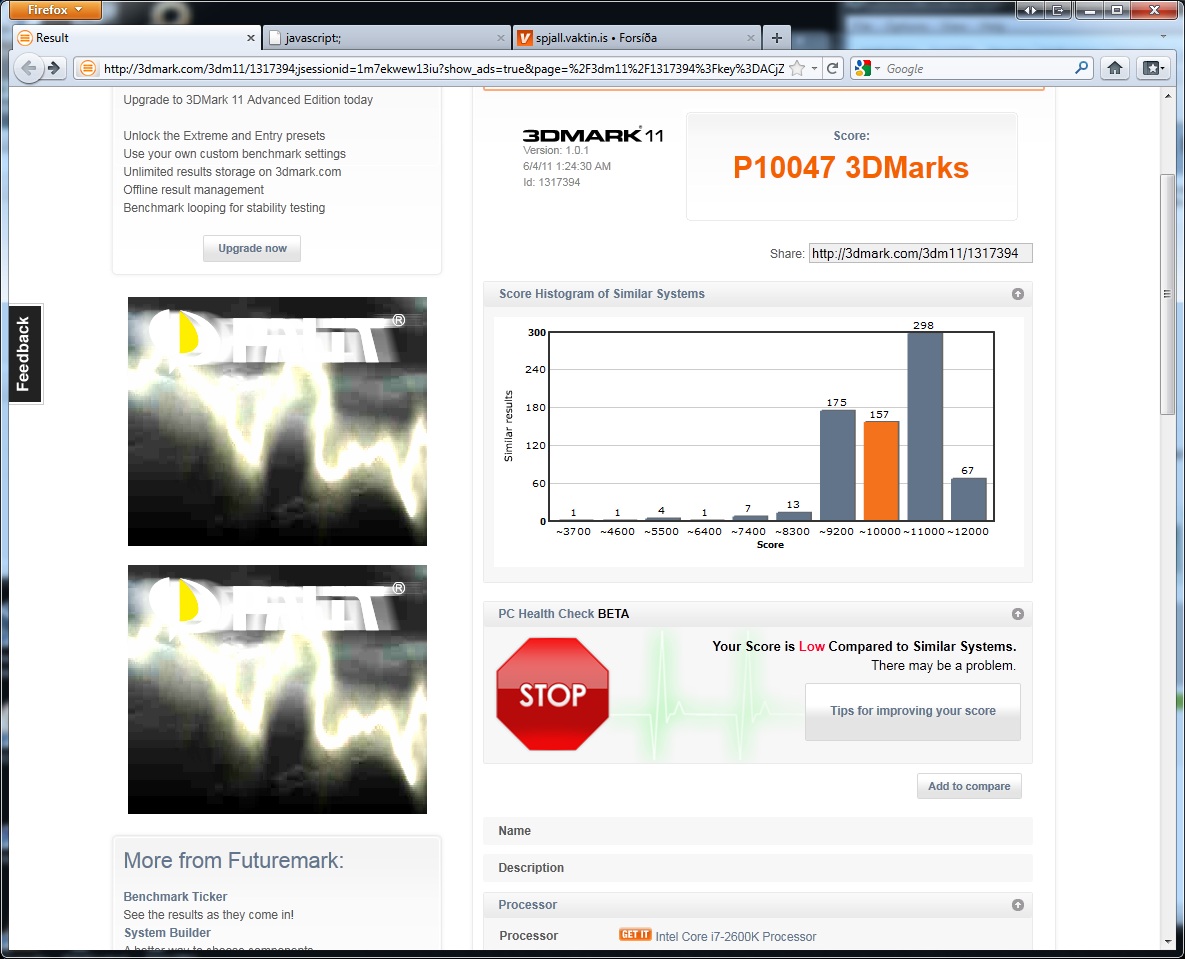
Task: Collapse the Score Histogram section
Action: click(1017, 294)
